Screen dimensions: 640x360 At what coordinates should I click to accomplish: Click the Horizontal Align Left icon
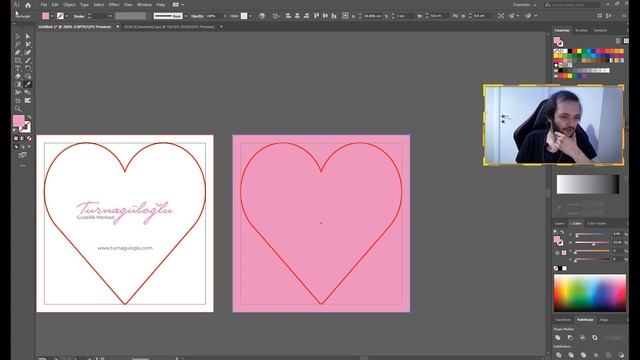click(x=288, y=16)
